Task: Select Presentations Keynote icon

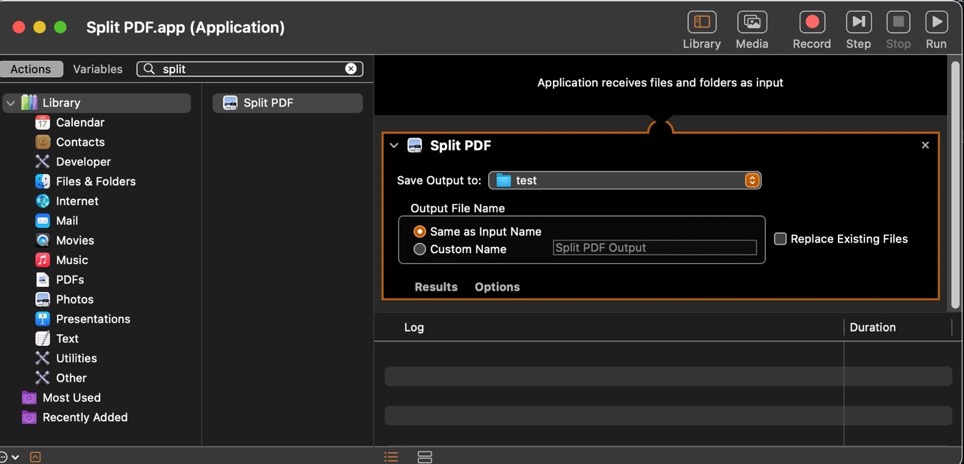Action: pos(42,319)
